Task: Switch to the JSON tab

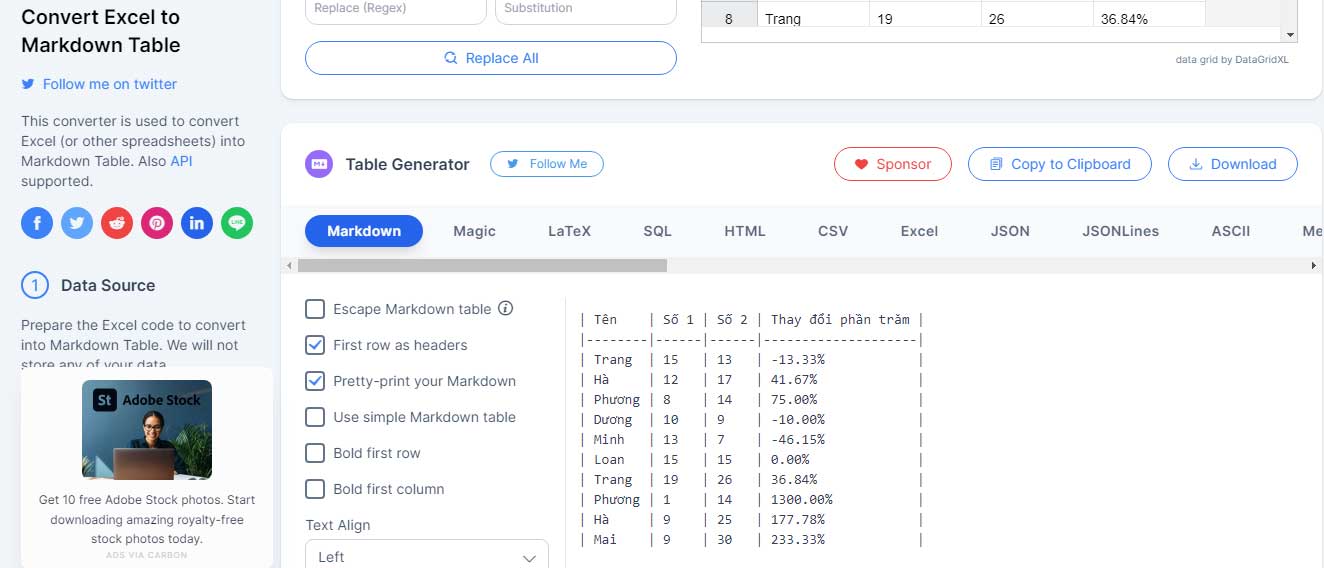Action: click(x=1010, y=231)
